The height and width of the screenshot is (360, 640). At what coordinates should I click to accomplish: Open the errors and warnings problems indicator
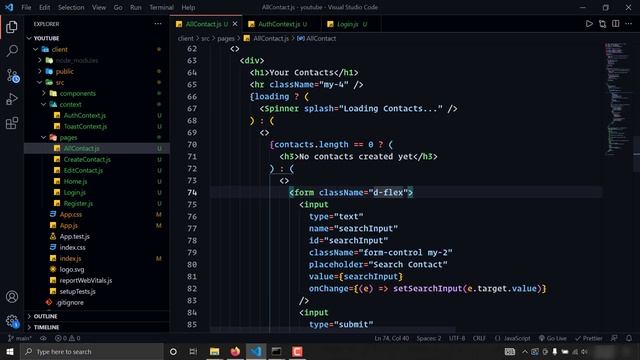click(x=68, y=338)
